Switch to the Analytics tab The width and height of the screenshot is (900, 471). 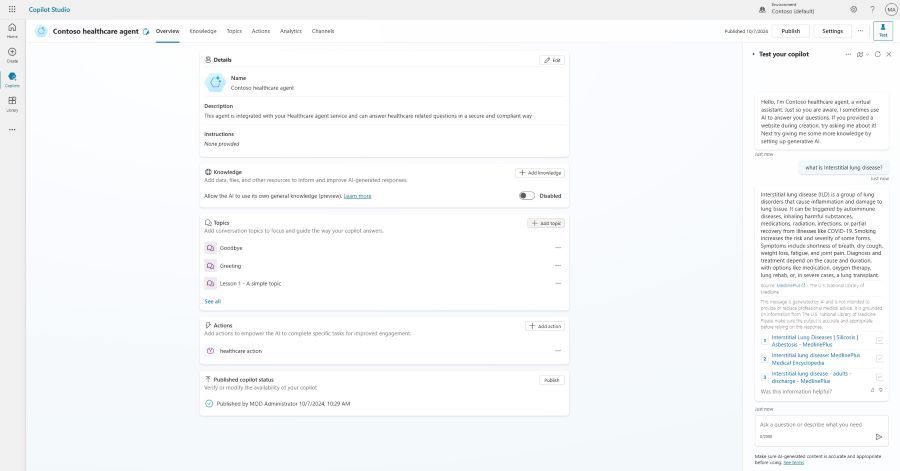tap(291, 31)
